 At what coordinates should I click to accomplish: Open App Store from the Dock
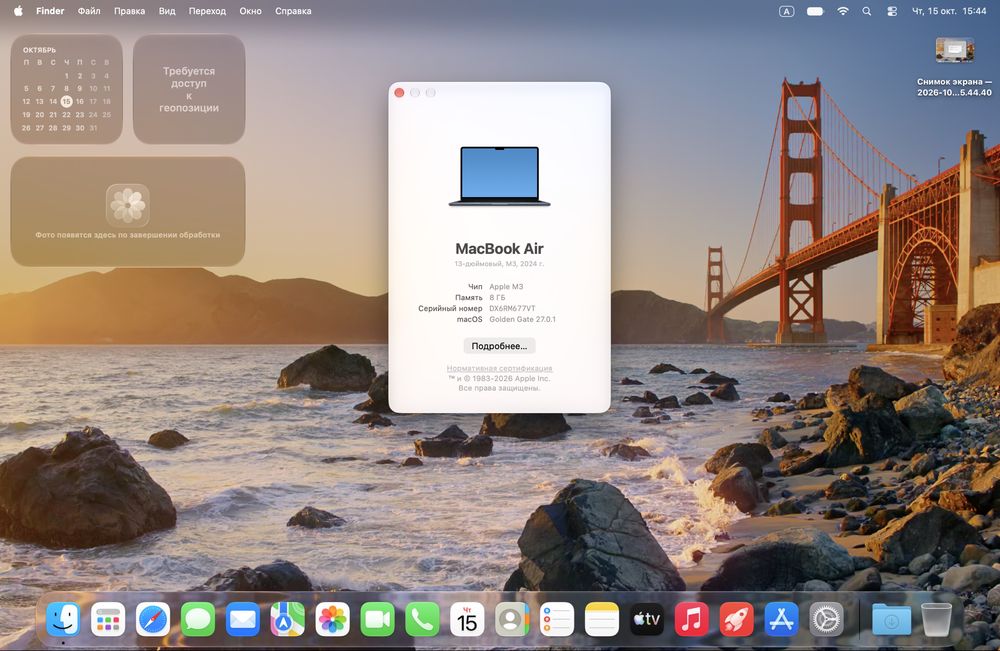click(781, 619)
